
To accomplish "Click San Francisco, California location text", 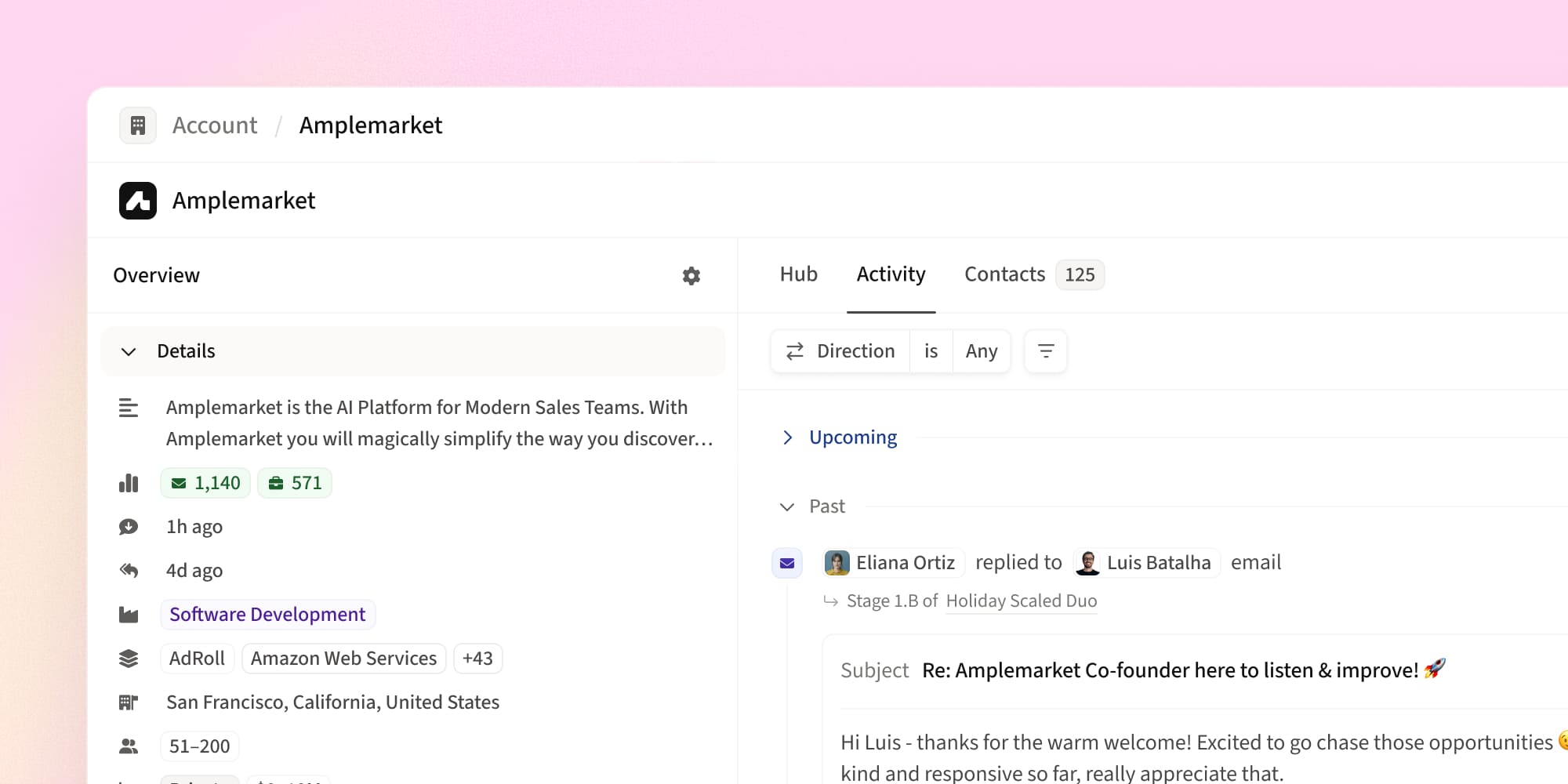I will [332, 702].
